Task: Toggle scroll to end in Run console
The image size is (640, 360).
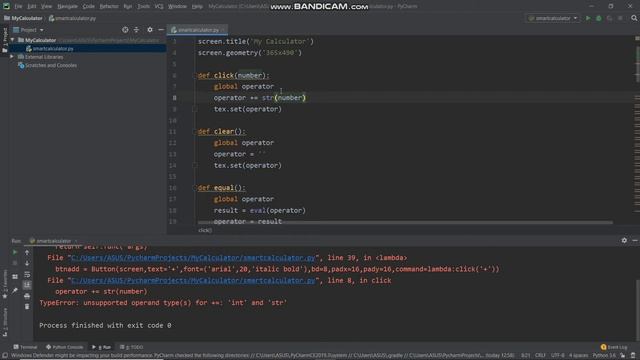Action: [27, 285]
